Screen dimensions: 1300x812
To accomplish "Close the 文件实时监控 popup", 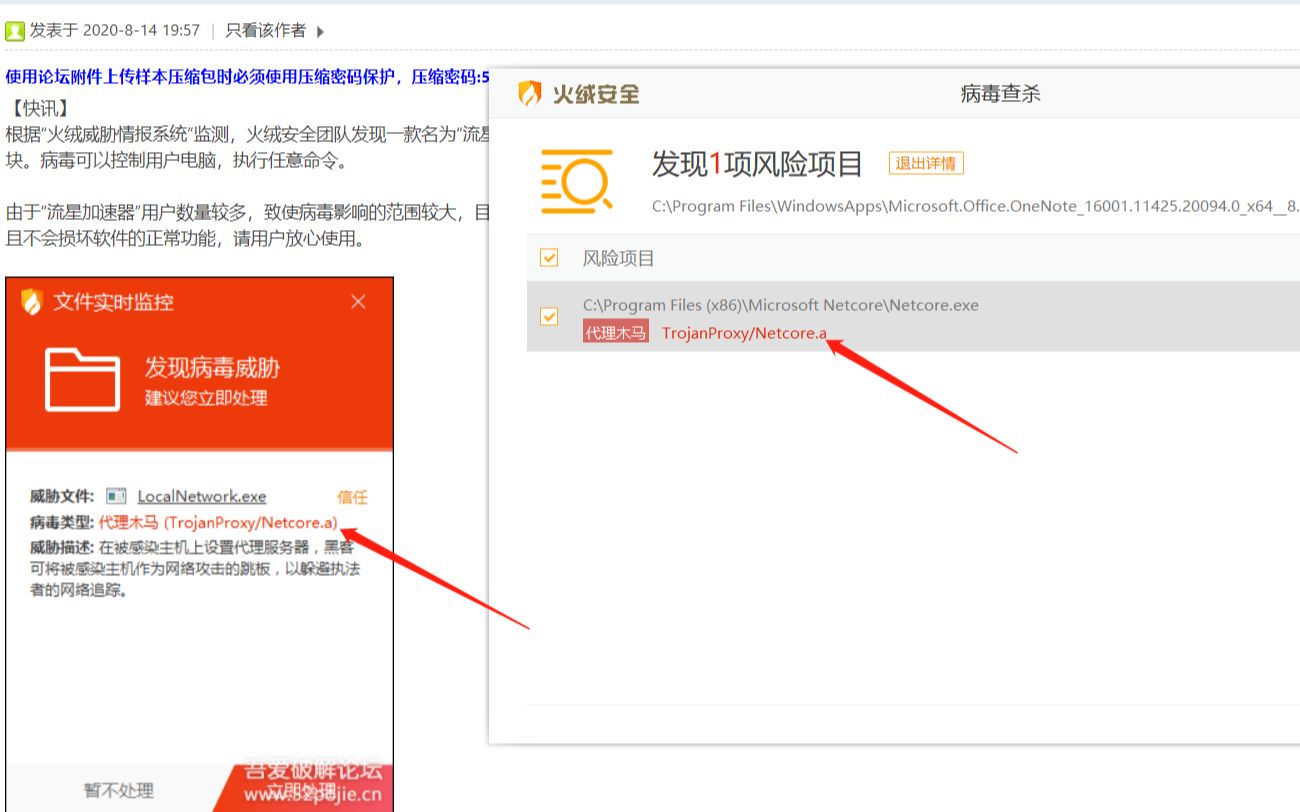I will [x=358, y=302].
